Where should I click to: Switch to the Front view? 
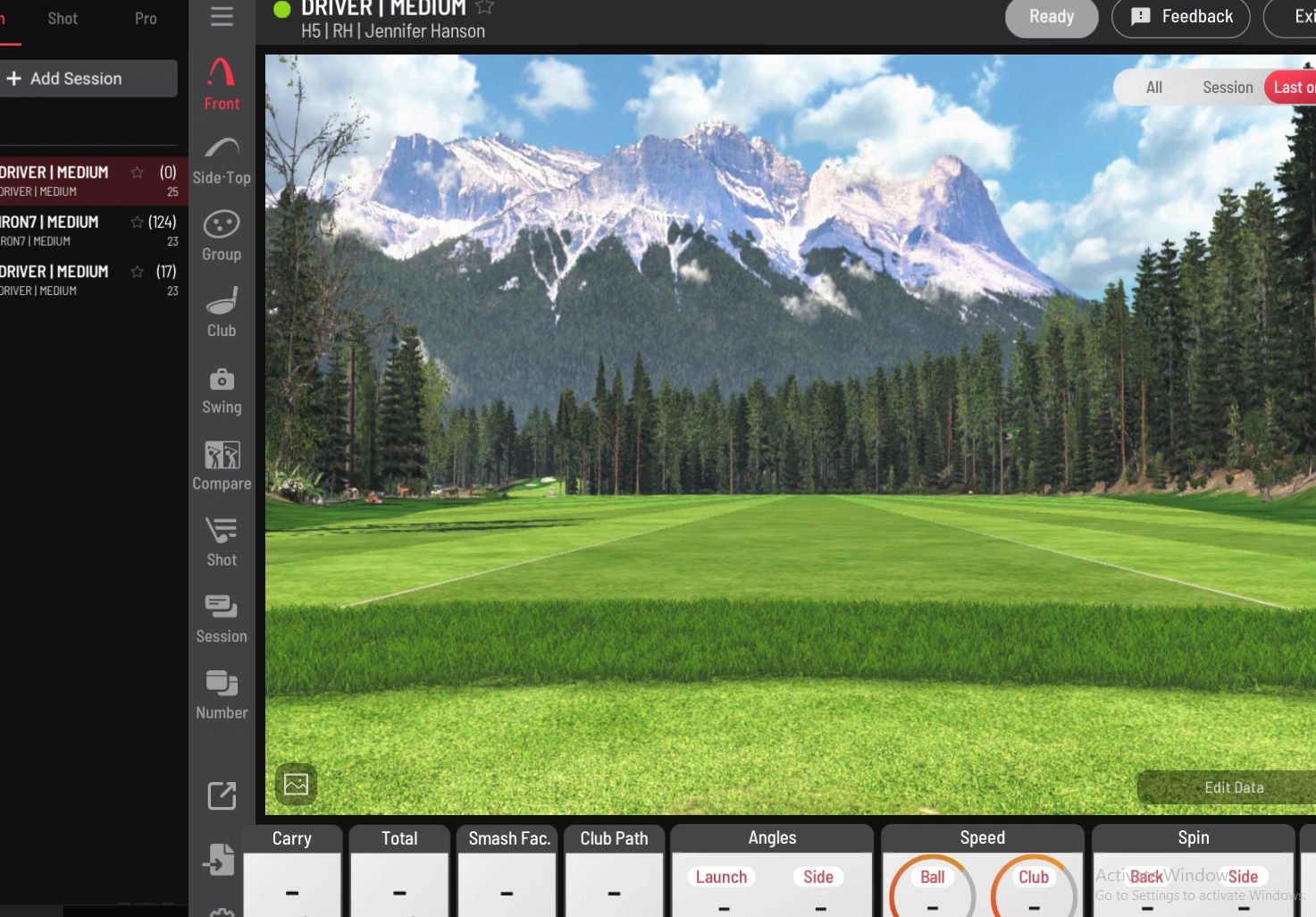pyautogui.click(x=222, y=84)
